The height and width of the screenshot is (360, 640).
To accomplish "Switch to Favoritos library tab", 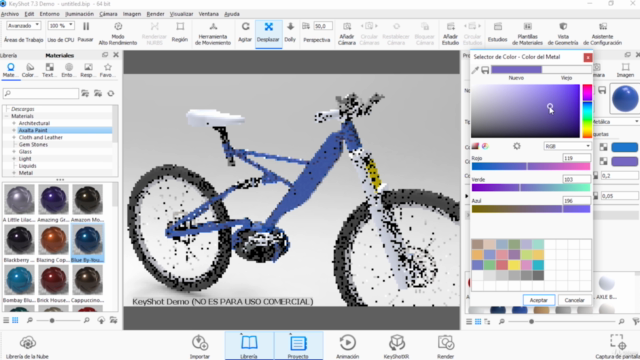I will (108, 70).
